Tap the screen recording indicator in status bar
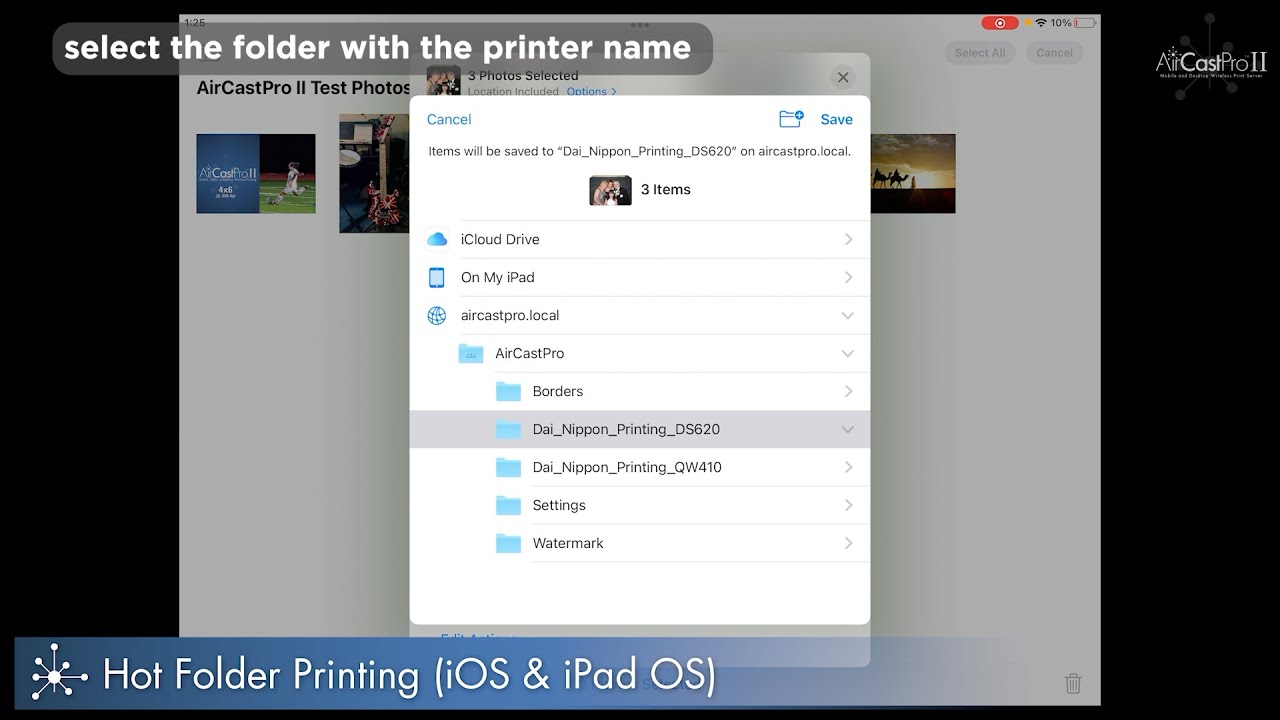This screenshot has height=720, width=1280. pos(999,23)
